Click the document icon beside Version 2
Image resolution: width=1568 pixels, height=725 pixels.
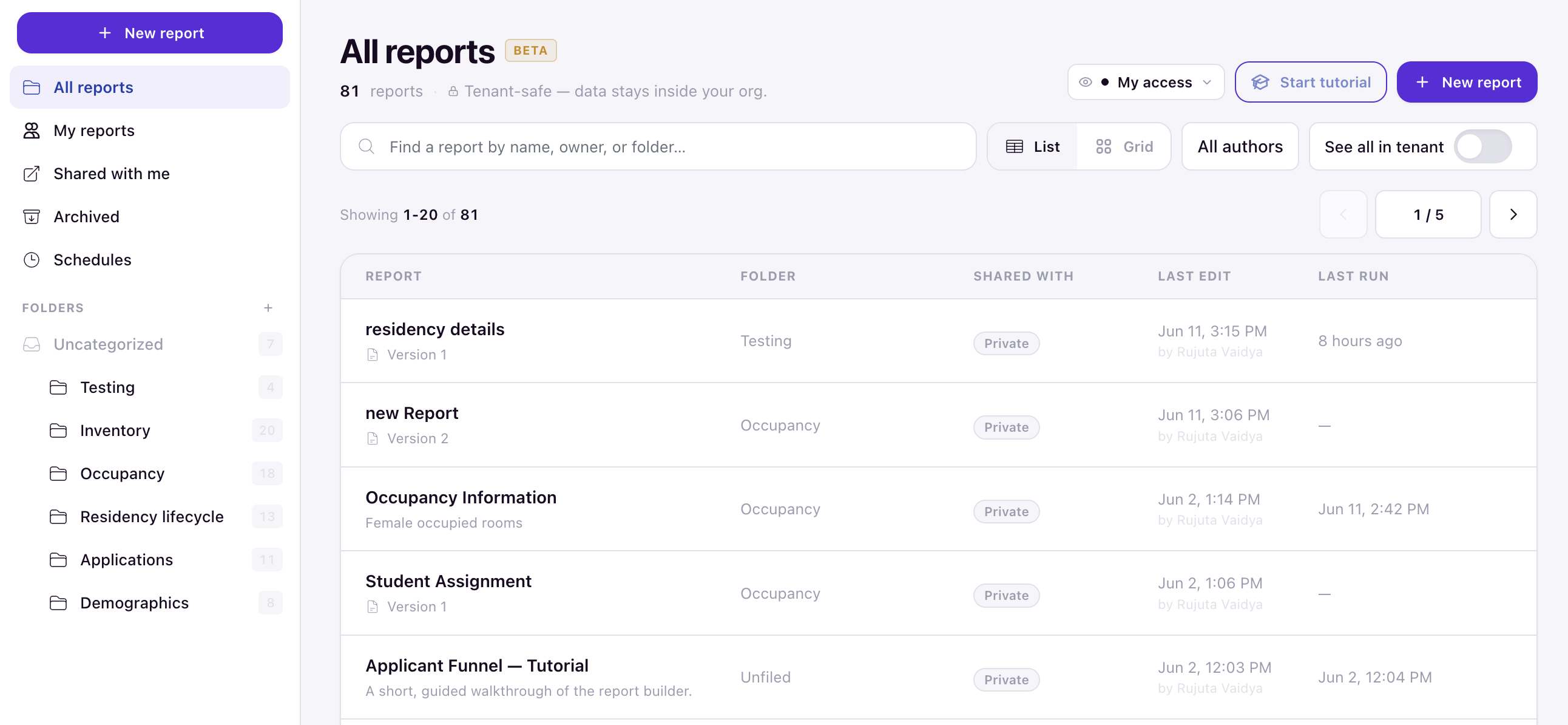pos(373,438)
